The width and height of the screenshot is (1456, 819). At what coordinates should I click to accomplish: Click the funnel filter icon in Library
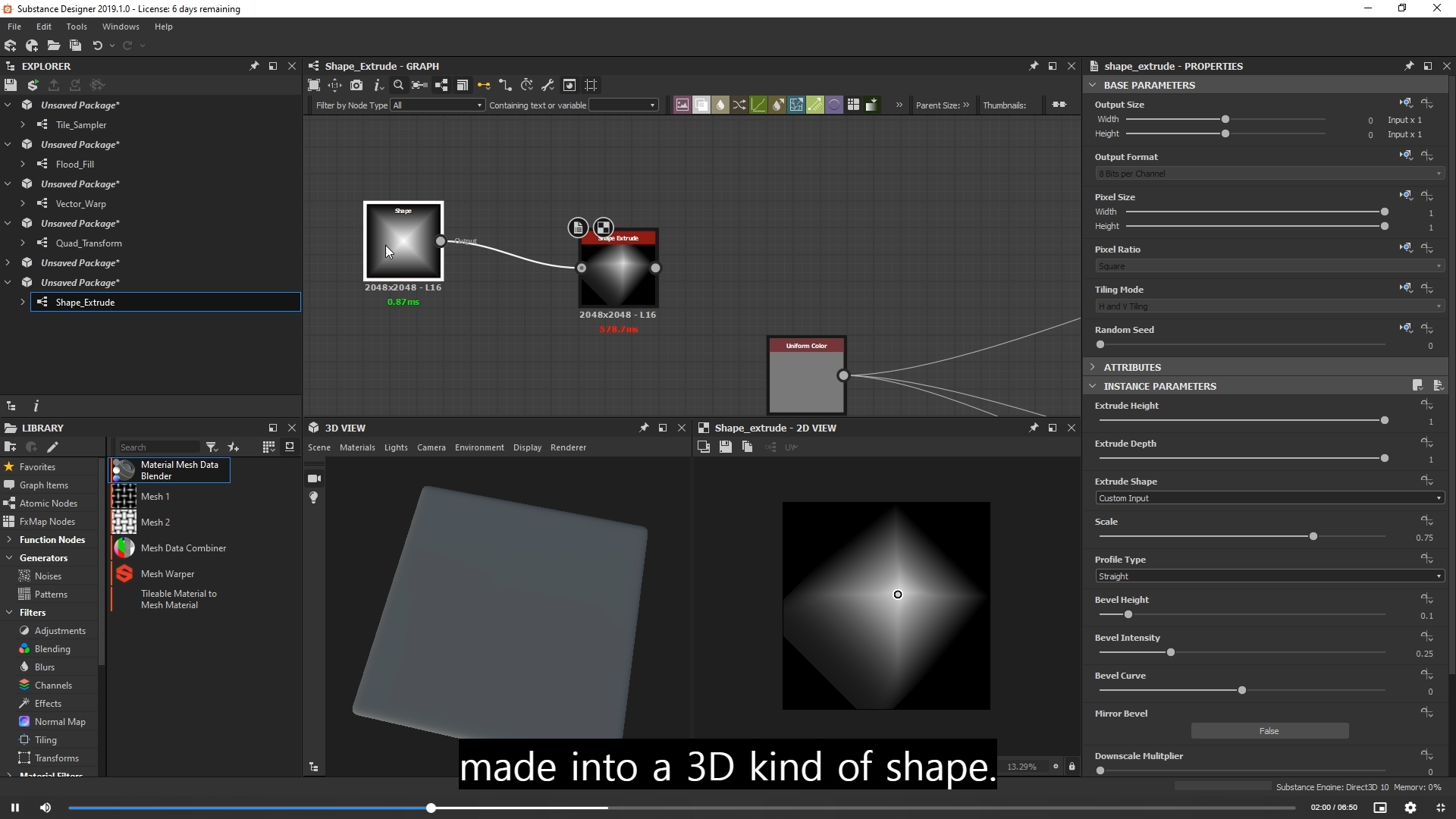tap(212, 447)
